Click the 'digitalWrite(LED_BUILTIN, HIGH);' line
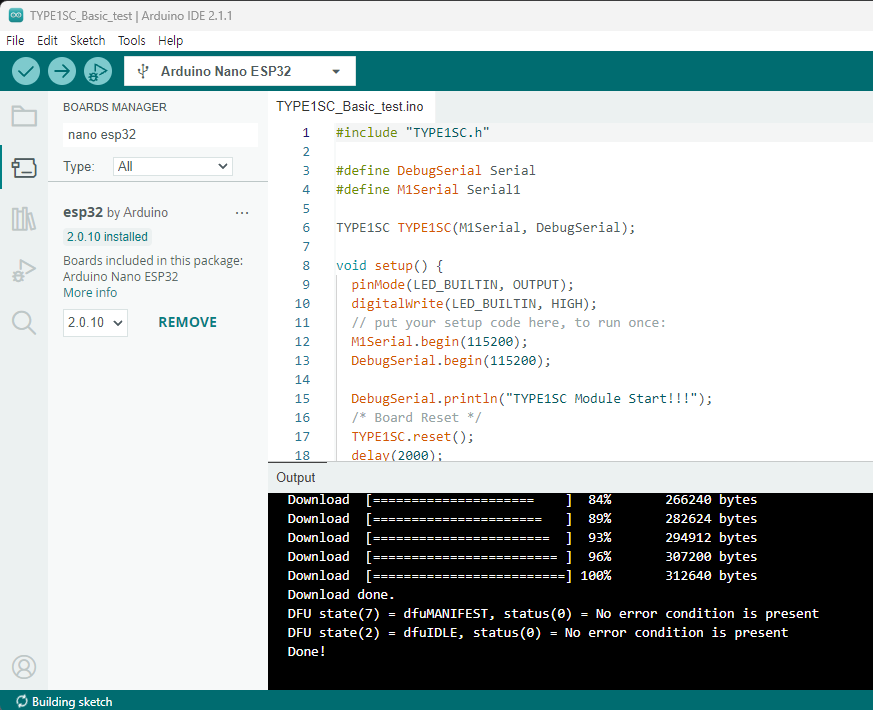 pyautogui.click(x=474, y=303)
